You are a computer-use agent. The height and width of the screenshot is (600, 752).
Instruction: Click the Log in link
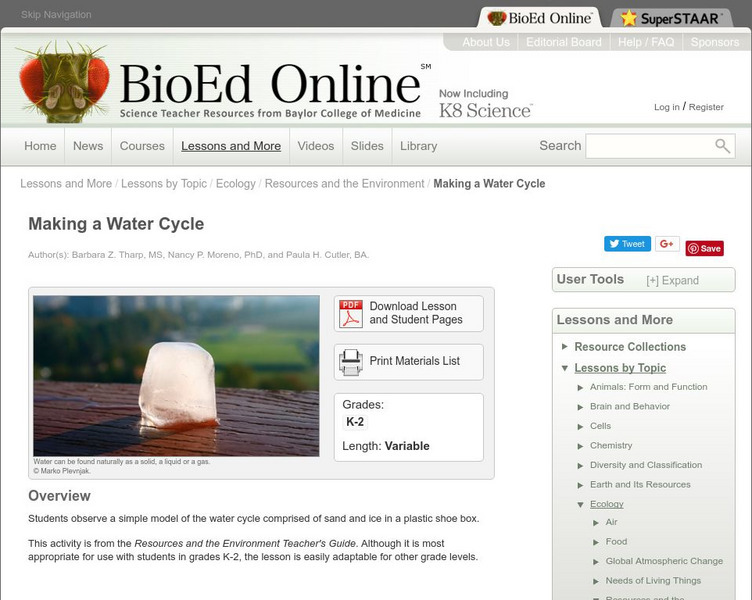pyautogui.click(x=667, y=107)
